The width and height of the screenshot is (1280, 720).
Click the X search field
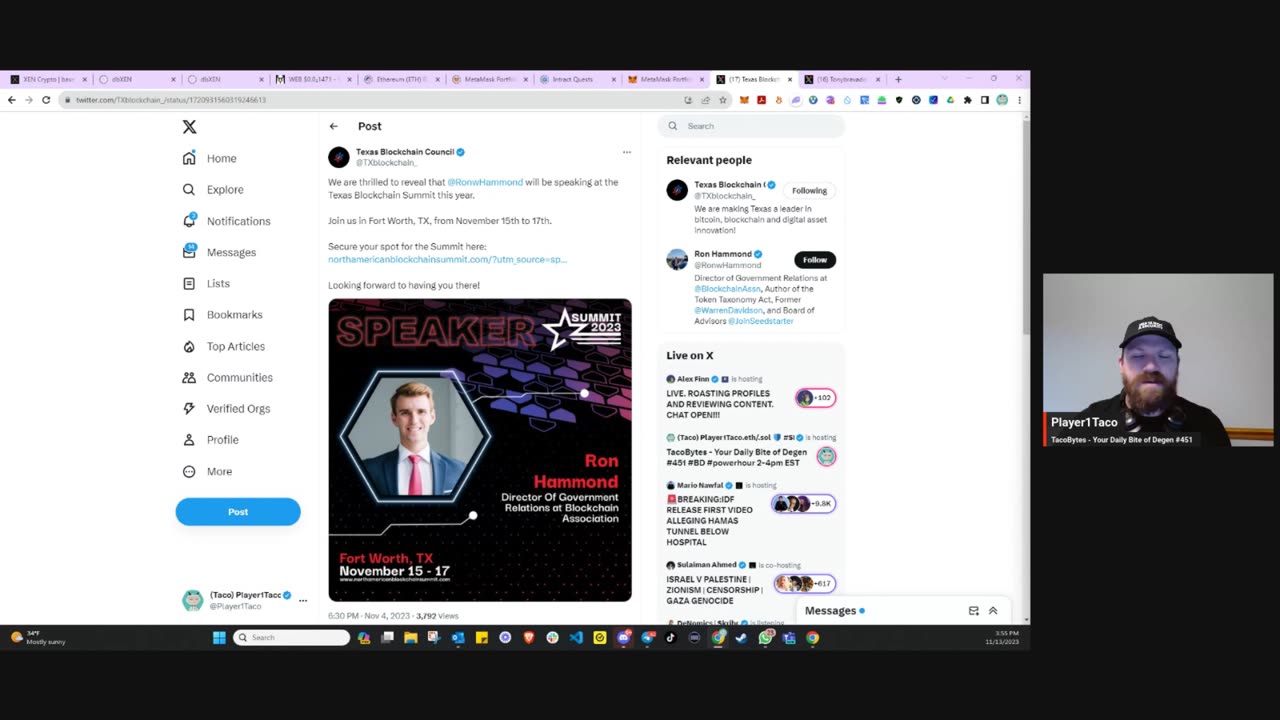tap(752, 126)
